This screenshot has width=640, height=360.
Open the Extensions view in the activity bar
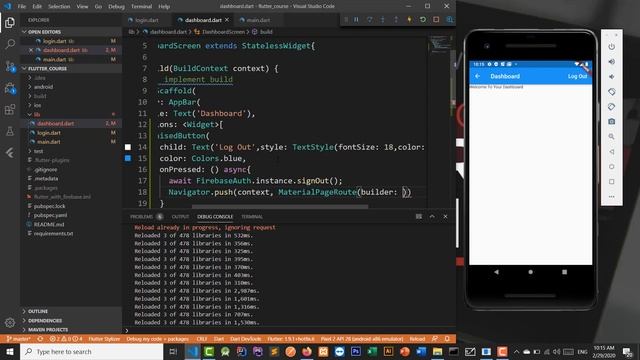click(10, 109)
